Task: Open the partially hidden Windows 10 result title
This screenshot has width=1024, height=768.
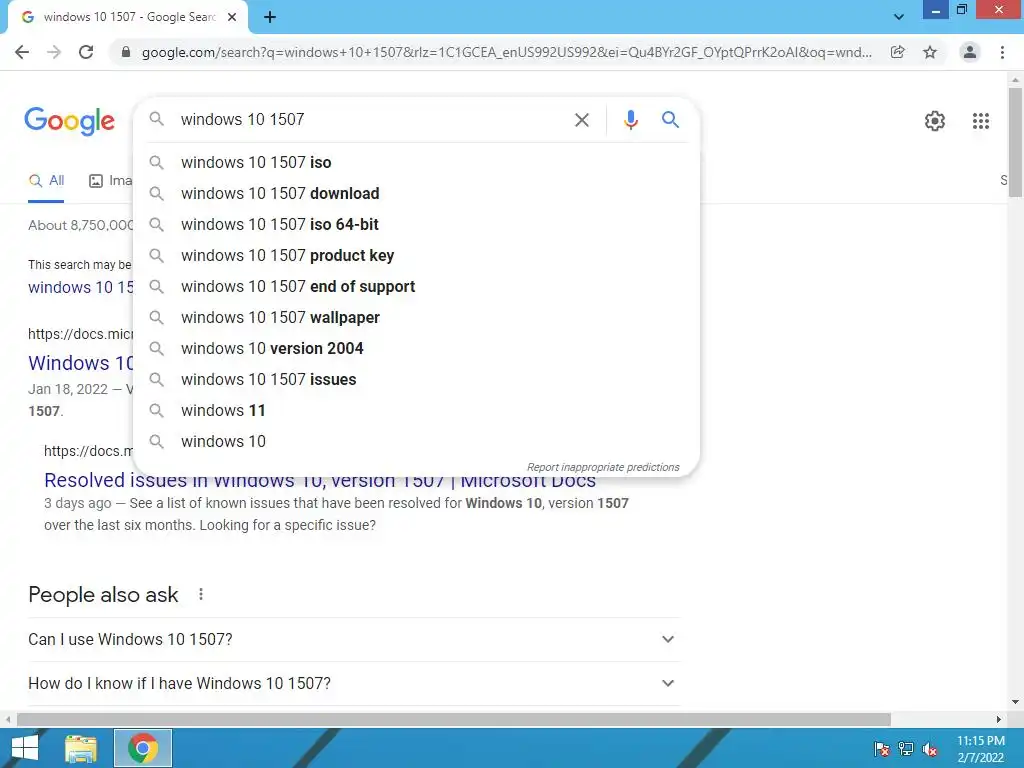Action: (80, 362)
